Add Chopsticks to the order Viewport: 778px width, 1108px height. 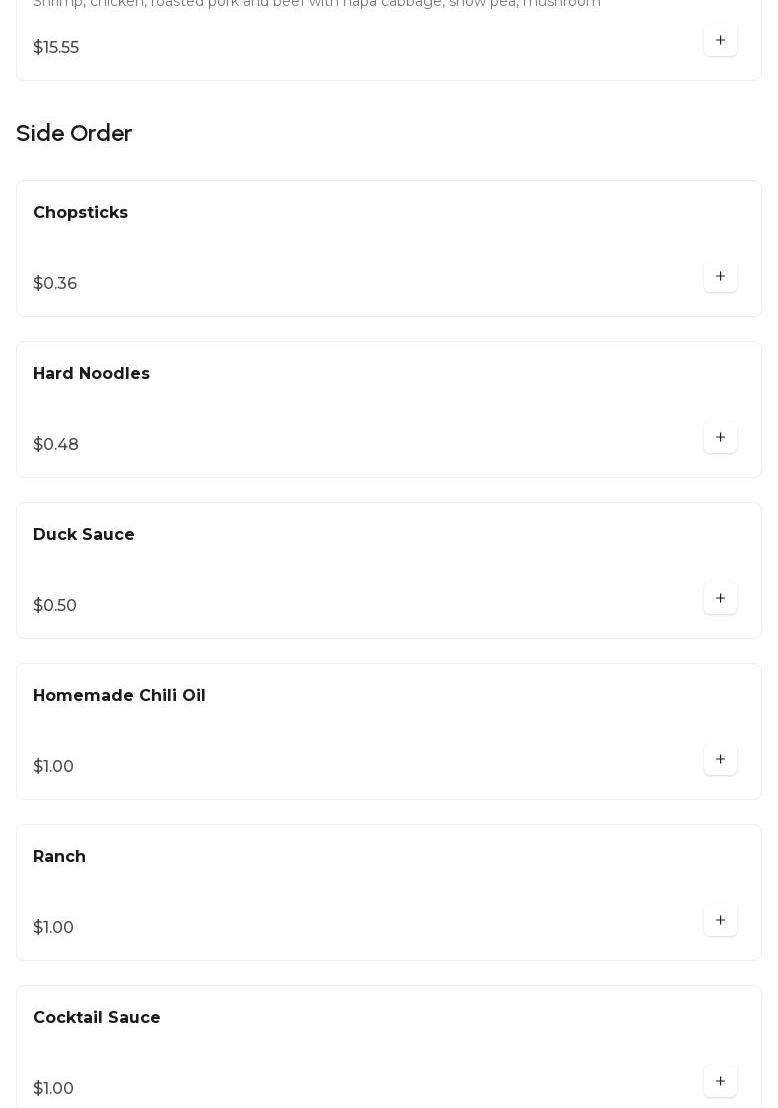(x=720, y=276)
